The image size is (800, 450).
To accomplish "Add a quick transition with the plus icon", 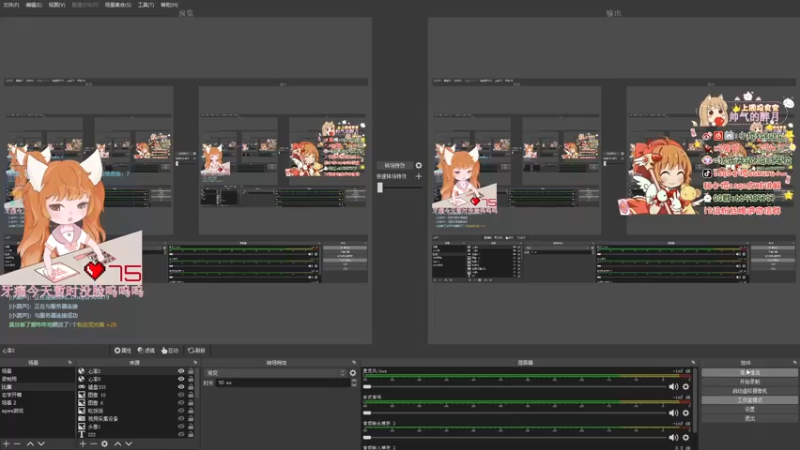I will tap(418, 176).
